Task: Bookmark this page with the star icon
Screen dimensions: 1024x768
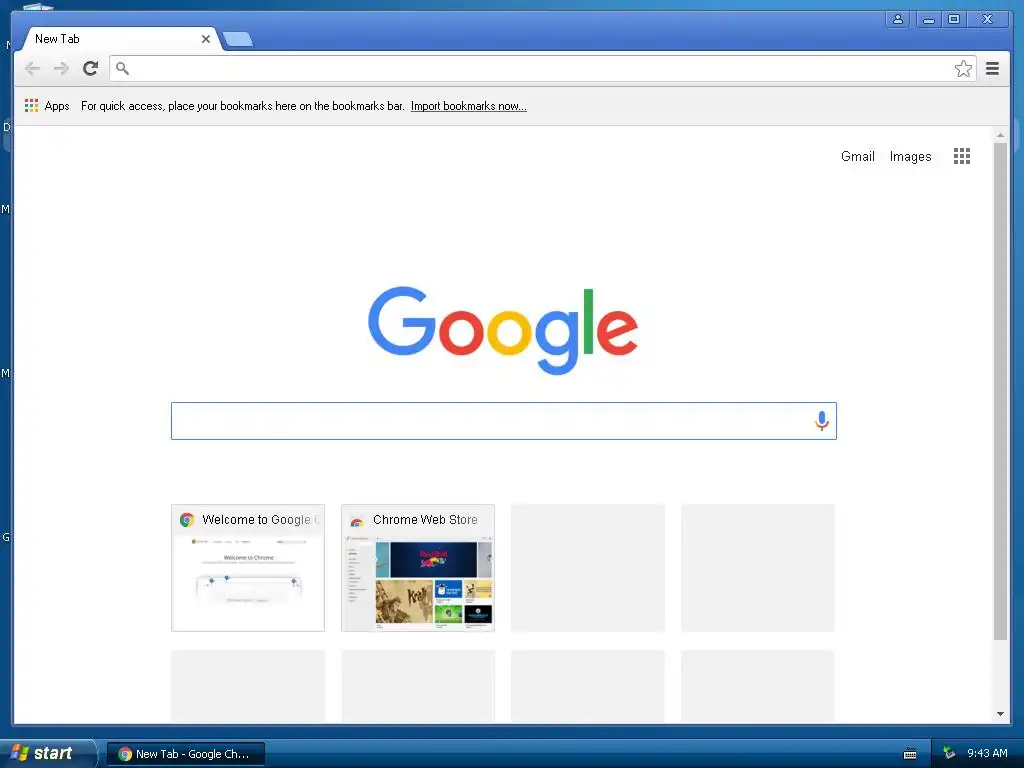Action: tap(963, 69)
